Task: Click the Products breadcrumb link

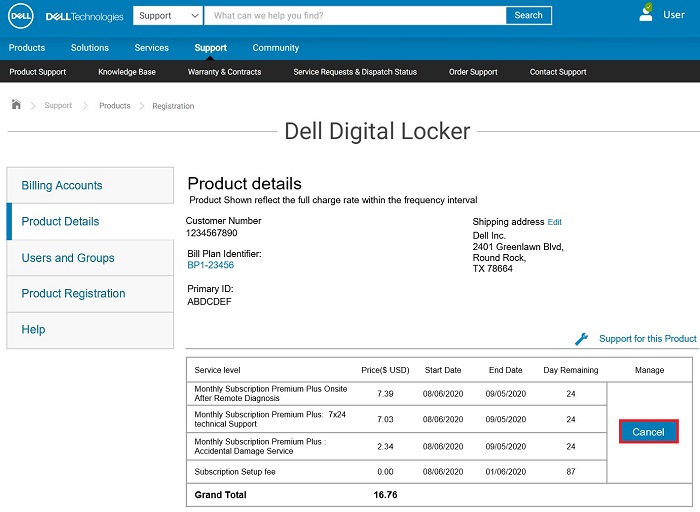Action: [x=115, y=105]
